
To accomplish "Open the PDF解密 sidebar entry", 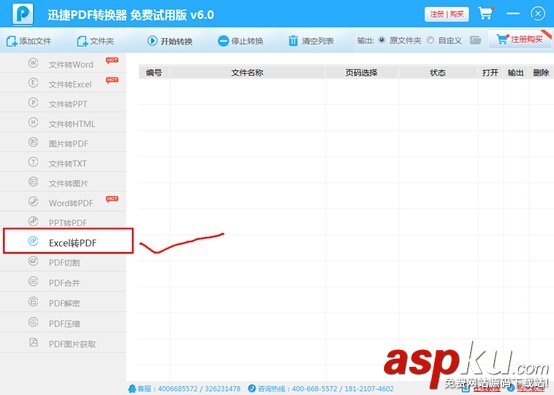I will (63, 302).
